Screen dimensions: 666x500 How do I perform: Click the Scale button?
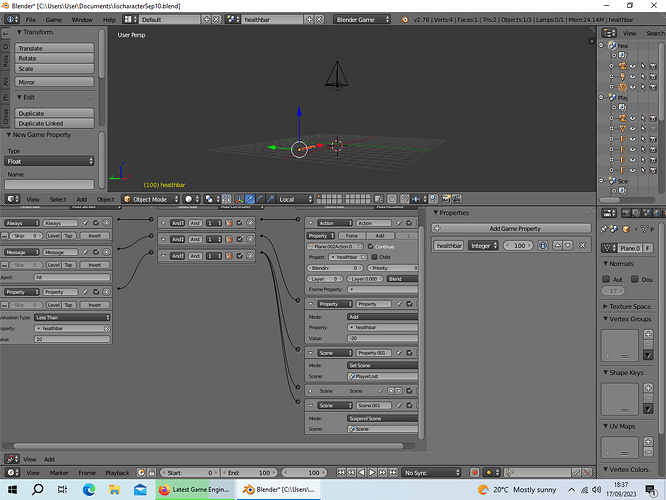click(54, 68)
